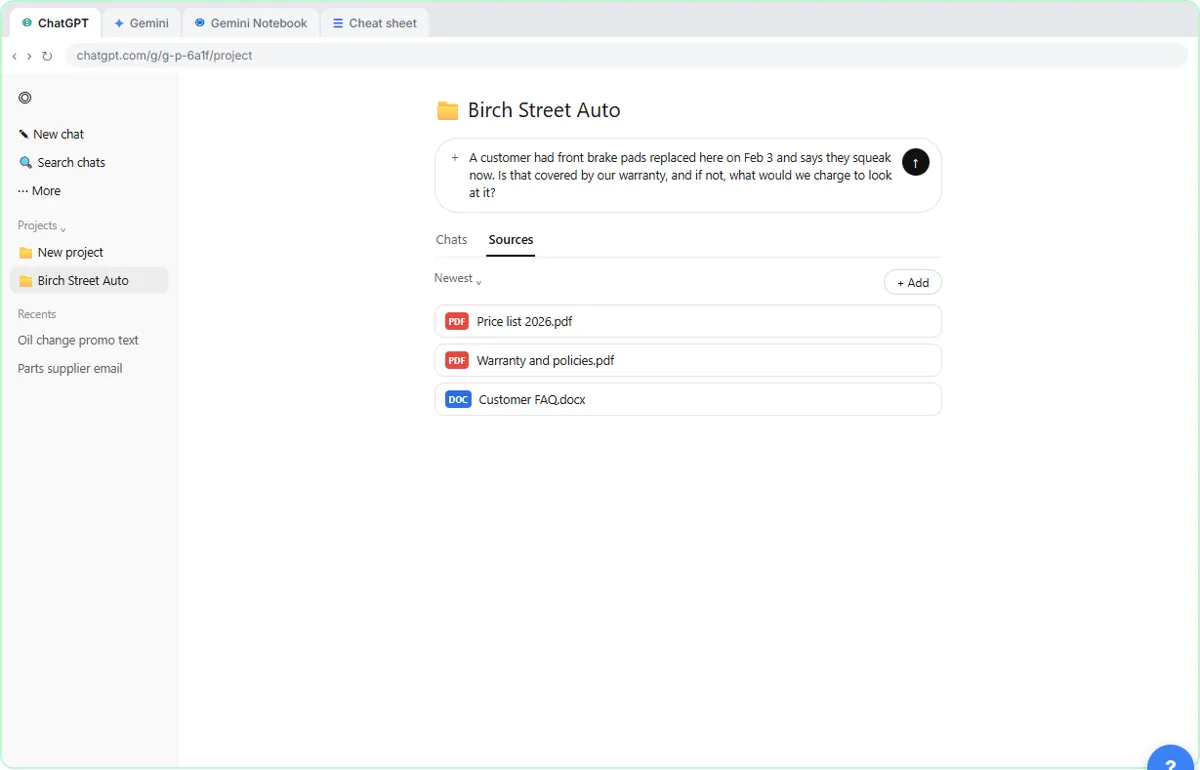The width and height of the screenshot is (1200, 770).
Task: Click the browser address bar URL
Action: pyautogui.click(x=165, y=56)
